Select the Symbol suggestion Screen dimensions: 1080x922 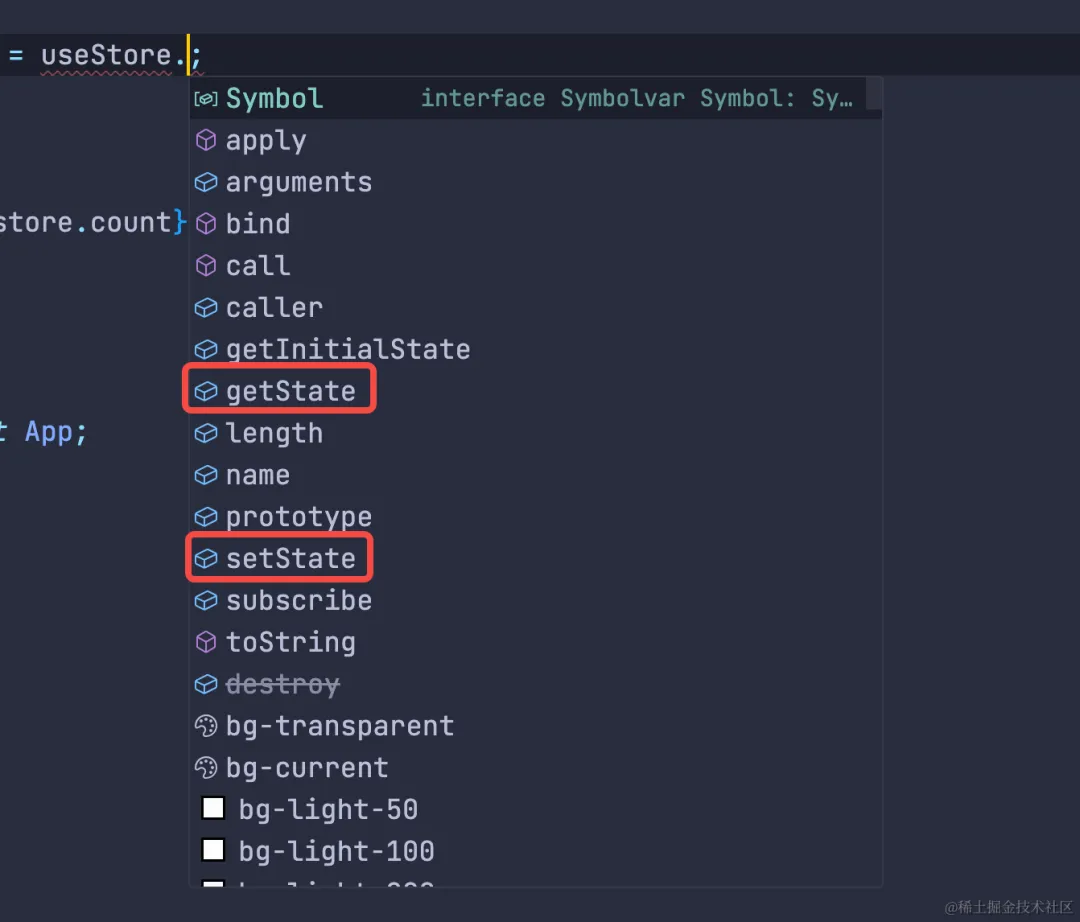point(274,99)
